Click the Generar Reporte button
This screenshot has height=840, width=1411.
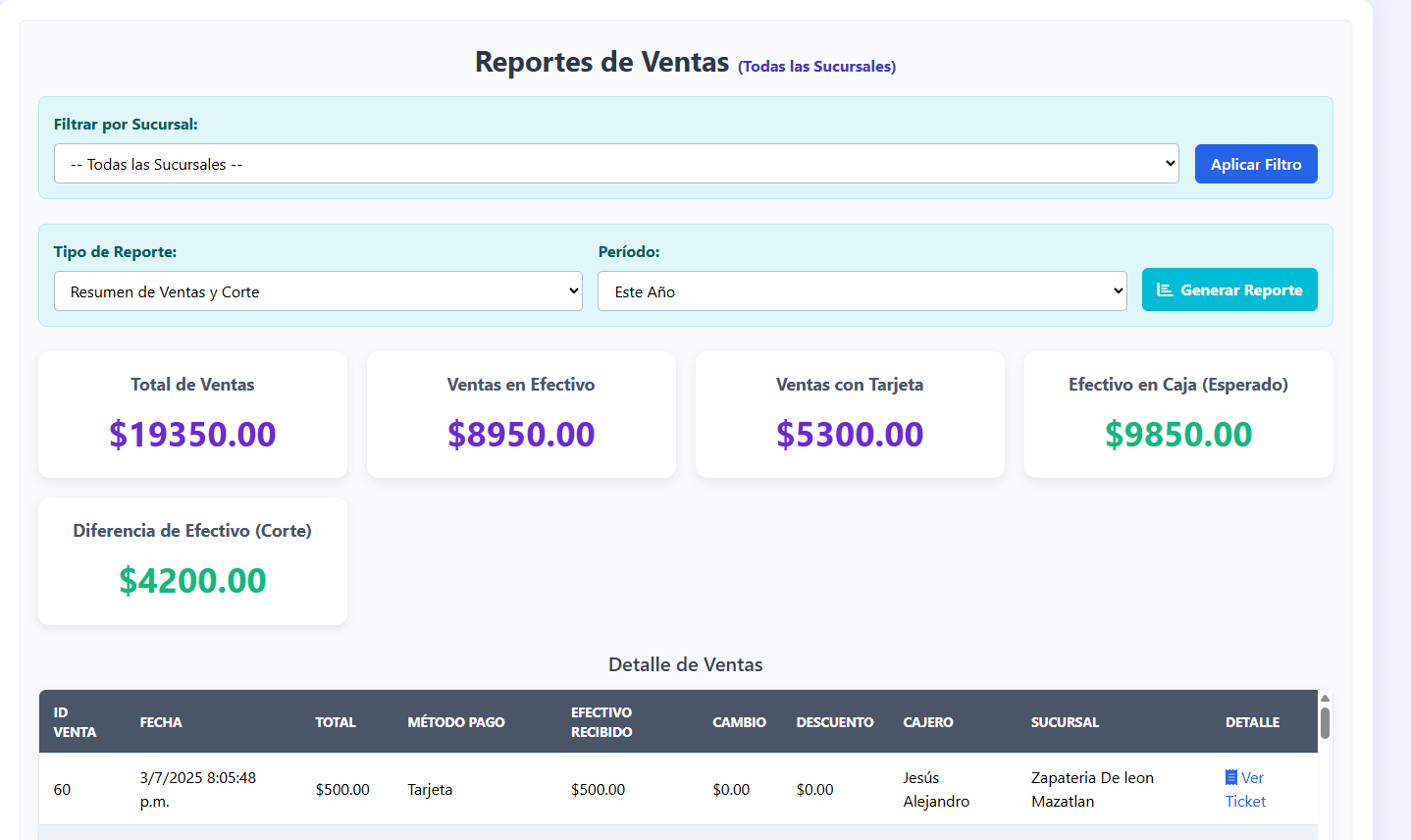[1229, 289]
